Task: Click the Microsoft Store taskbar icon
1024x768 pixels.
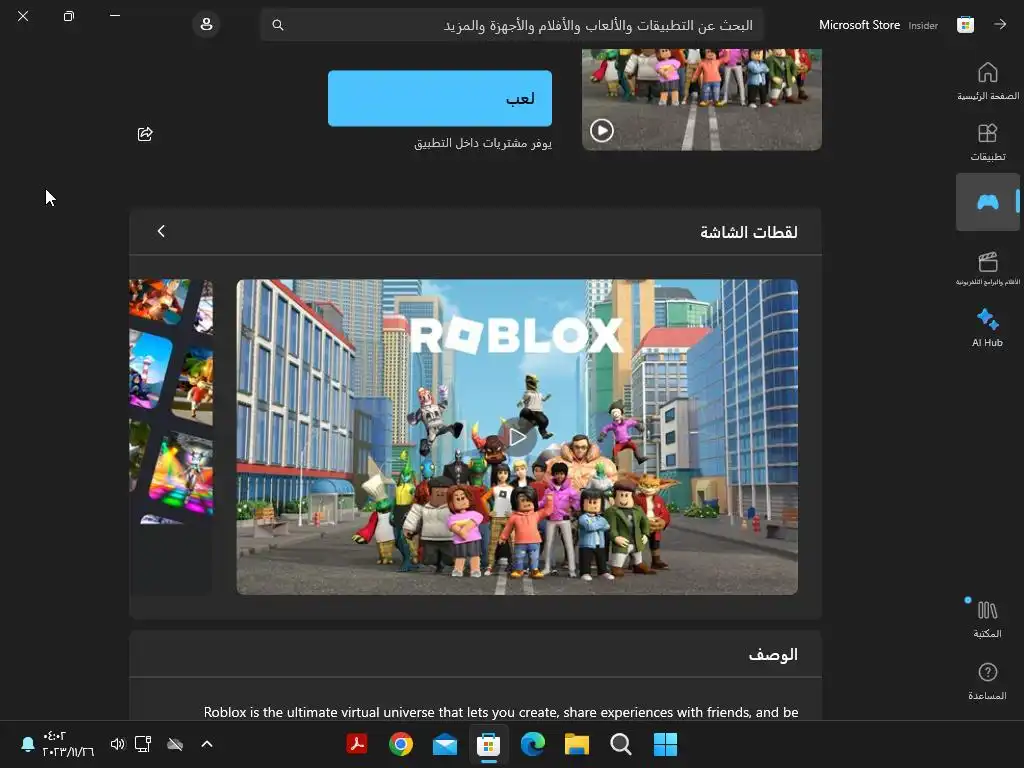Action: coord(488,744)
